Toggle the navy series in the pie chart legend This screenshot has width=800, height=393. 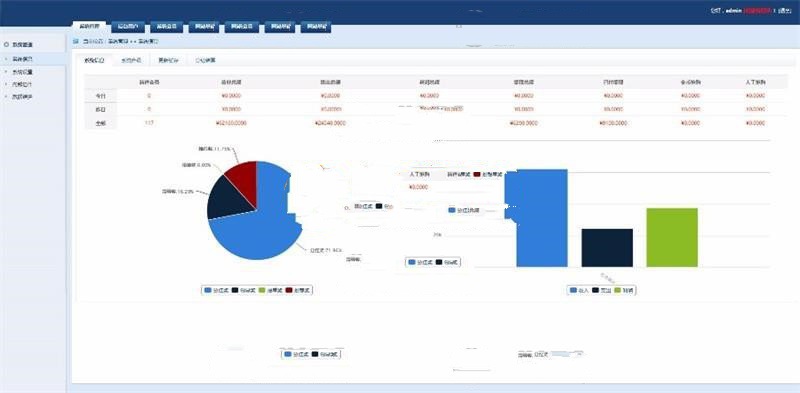243,290
